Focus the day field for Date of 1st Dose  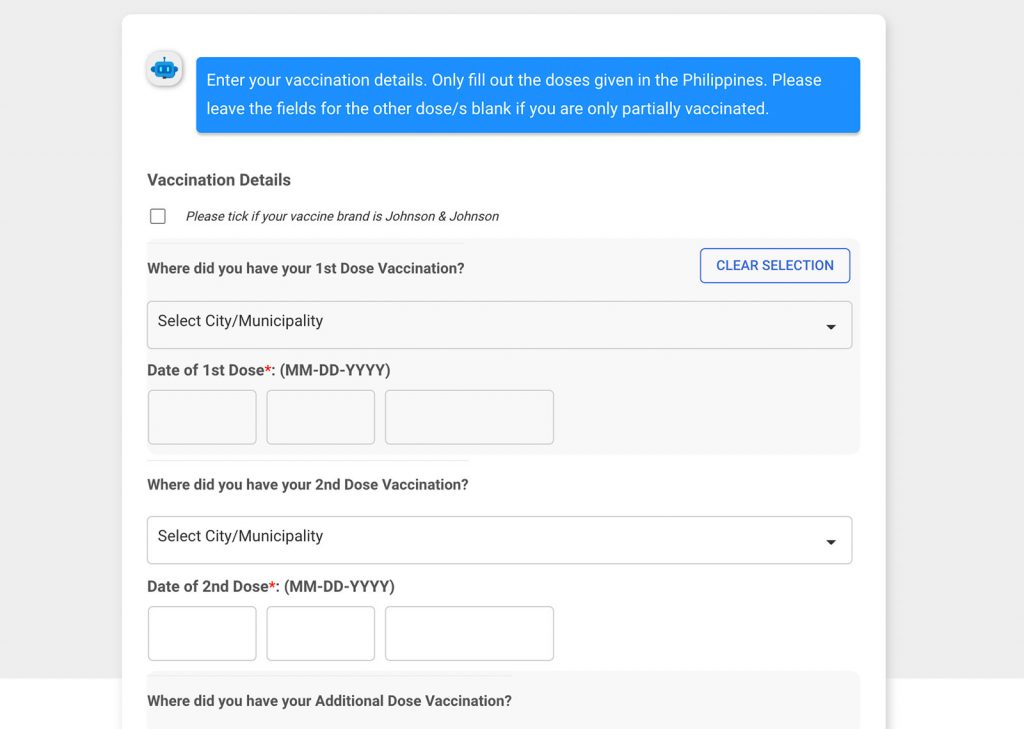point(321,417)
